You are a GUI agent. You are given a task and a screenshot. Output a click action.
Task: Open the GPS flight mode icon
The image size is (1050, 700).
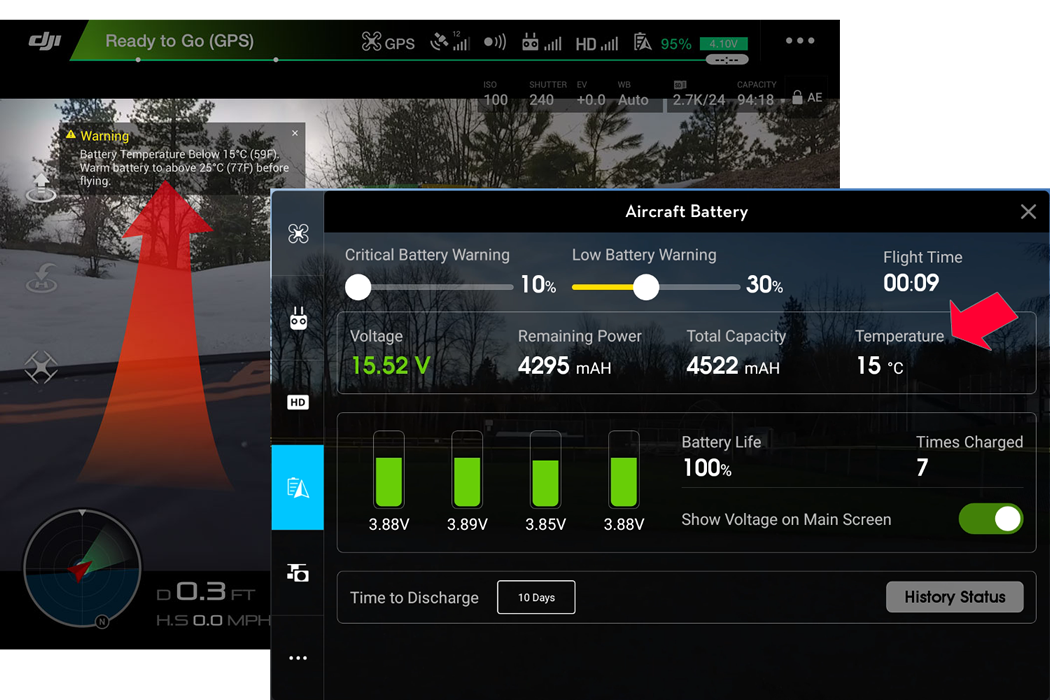click(388, 42)
